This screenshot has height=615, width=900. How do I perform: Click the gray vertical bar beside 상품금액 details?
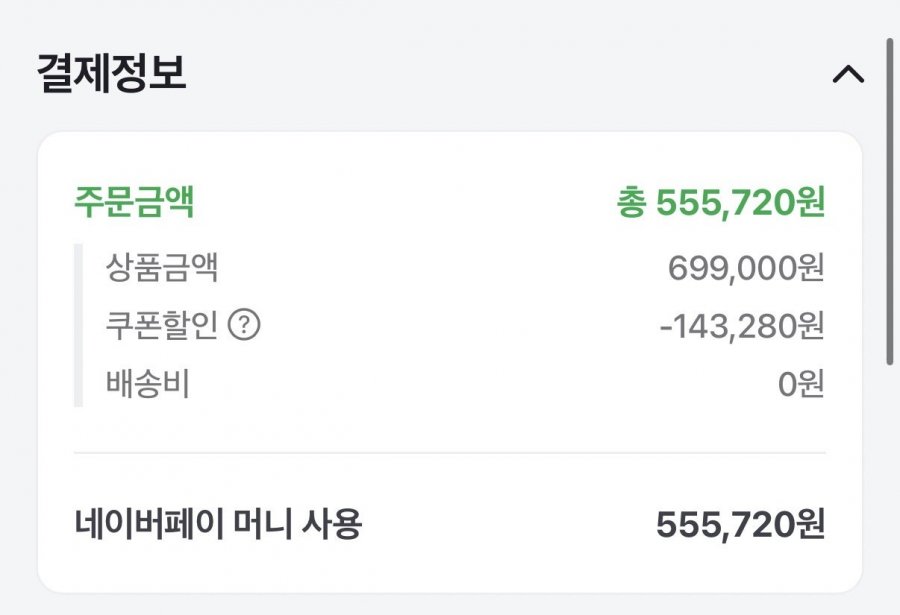[x=78, y=325]
